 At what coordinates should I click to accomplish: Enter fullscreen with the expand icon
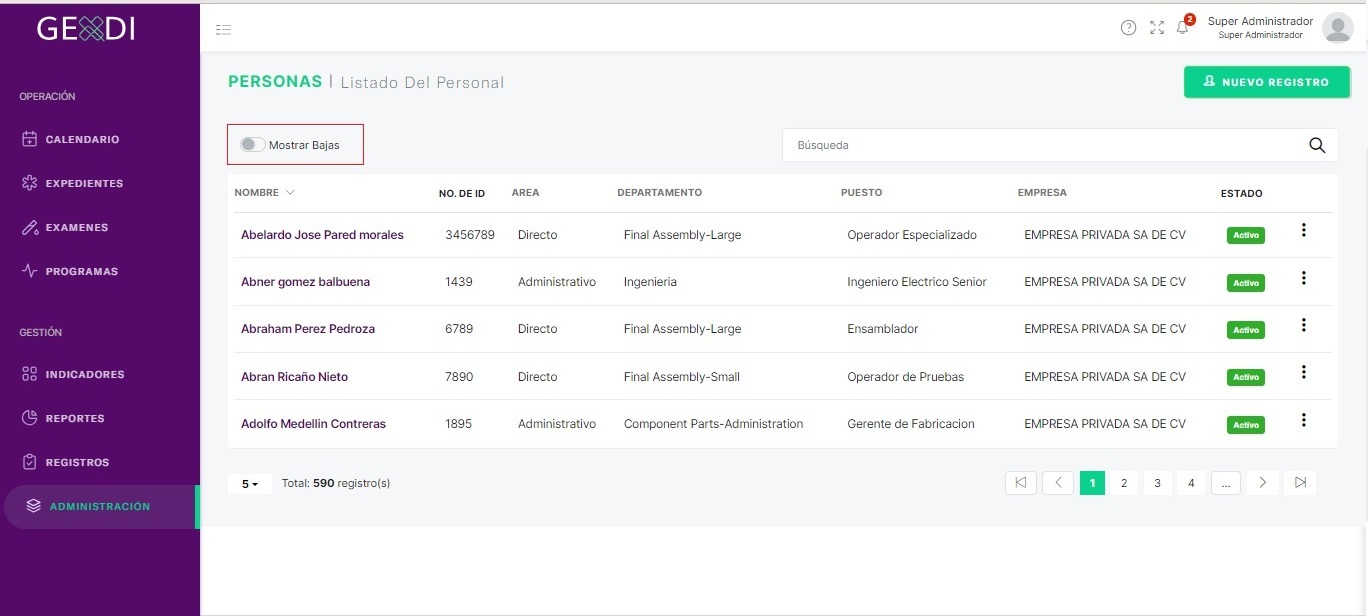[1157, 28]
